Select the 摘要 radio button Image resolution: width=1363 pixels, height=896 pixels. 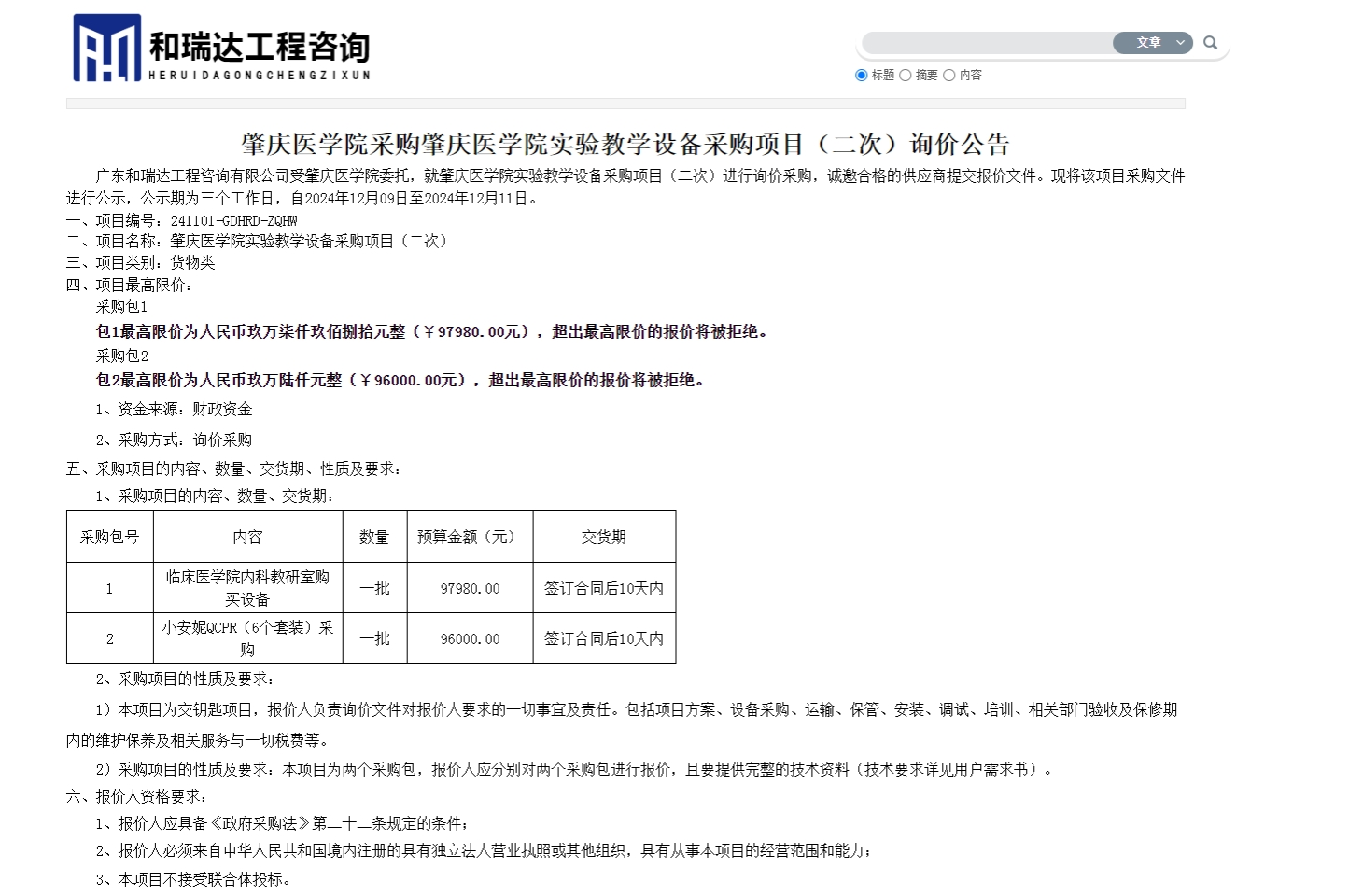[x=905, y=76]
